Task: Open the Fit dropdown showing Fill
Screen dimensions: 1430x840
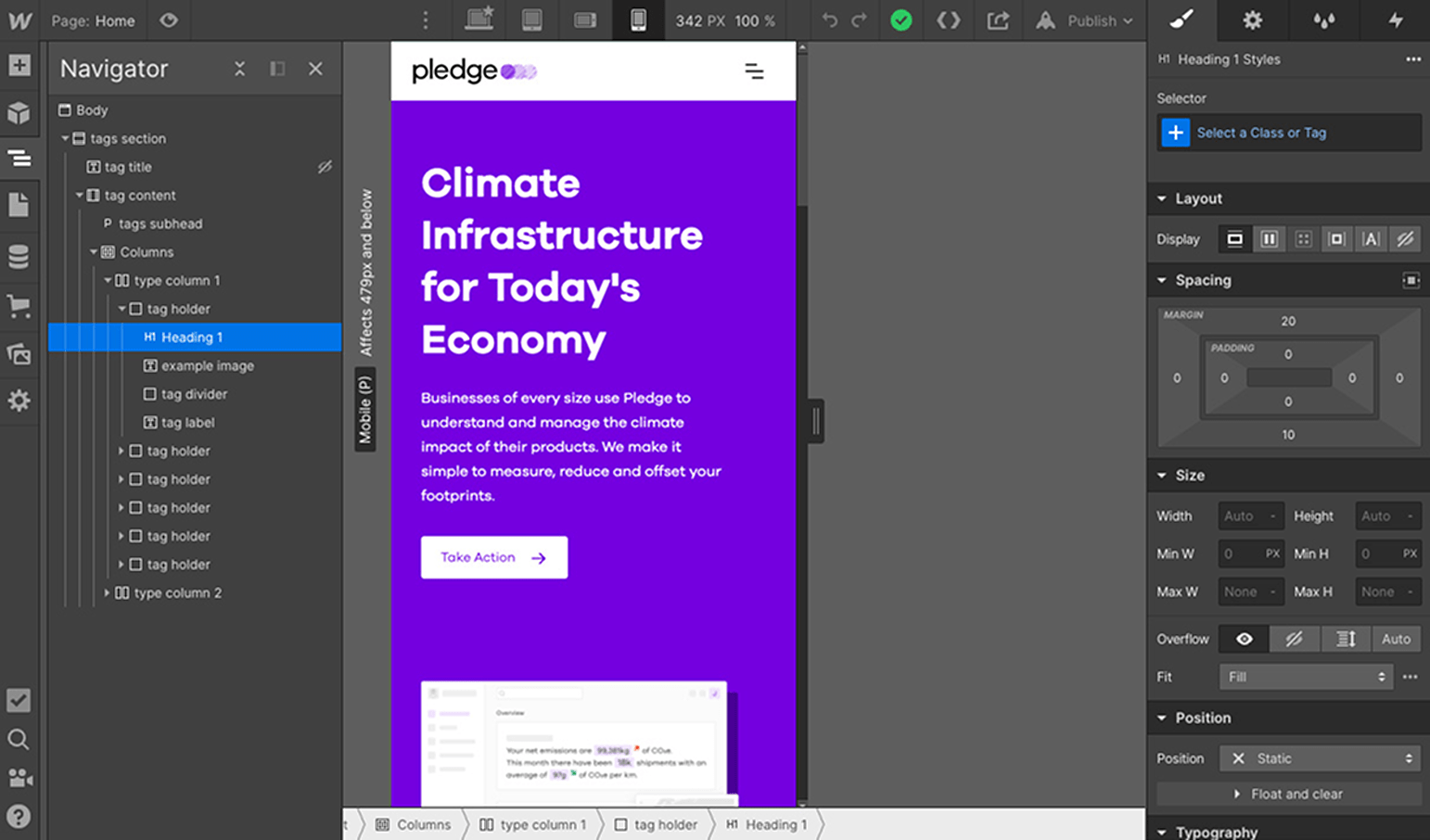Action: (x=1307, y=677)
